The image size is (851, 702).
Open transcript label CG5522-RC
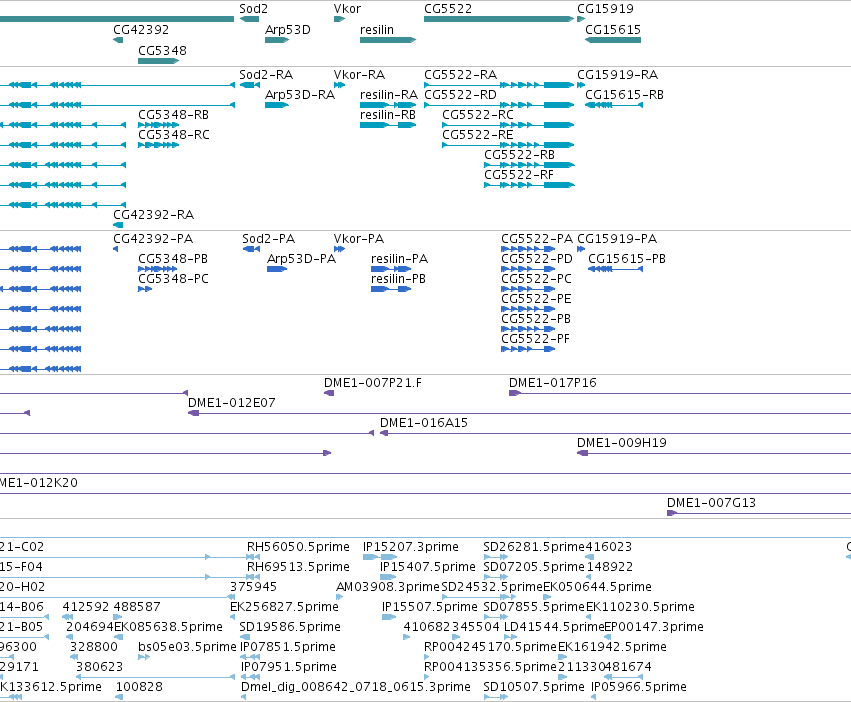[x=478, y=115]
